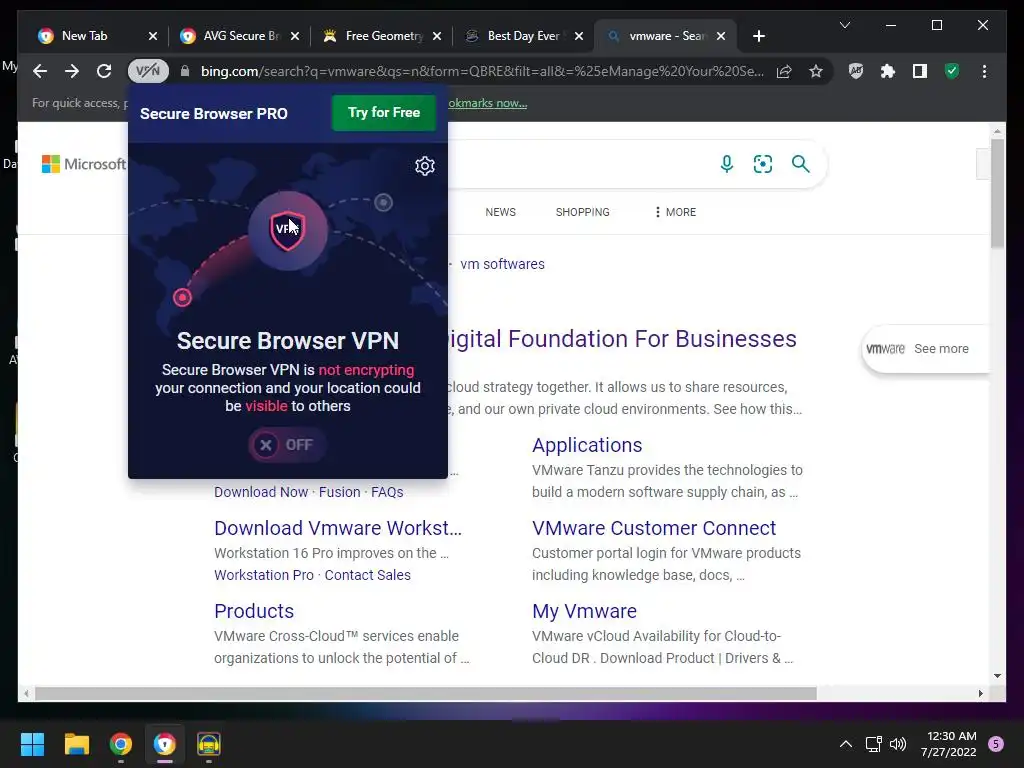Viewport: 1024px width, 768px height.
Task: Switch to the AVG Secure Browser tab
Action: [241, 36]
